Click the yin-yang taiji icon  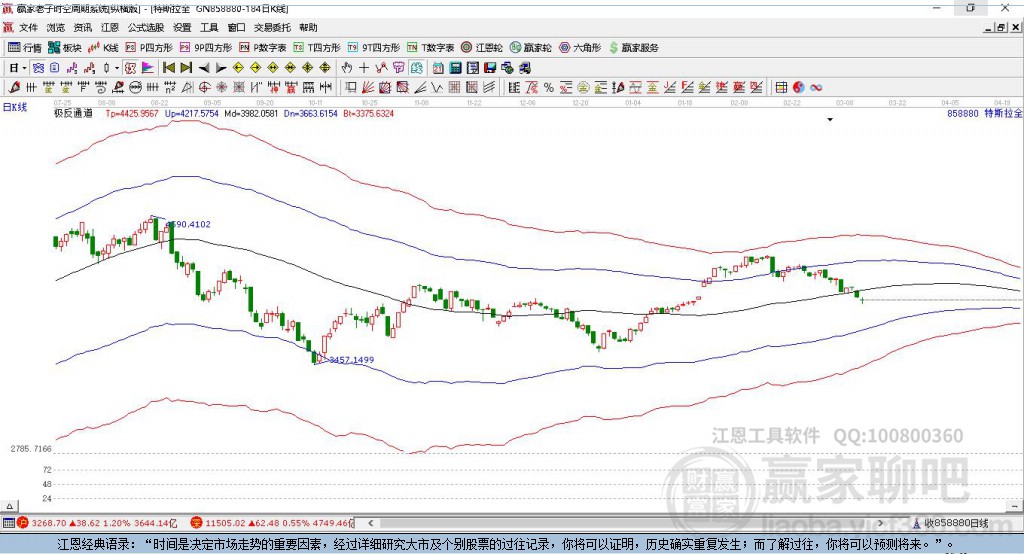click(799, 88)
